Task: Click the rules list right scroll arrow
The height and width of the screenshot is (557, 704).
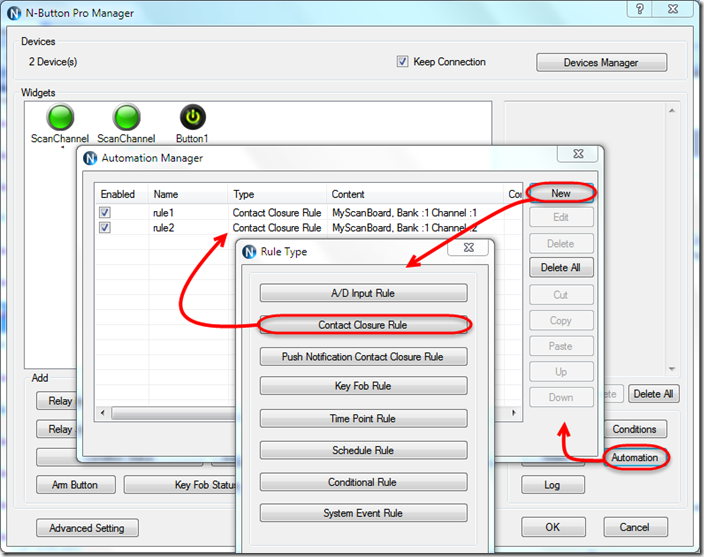Action: point(514,413)
